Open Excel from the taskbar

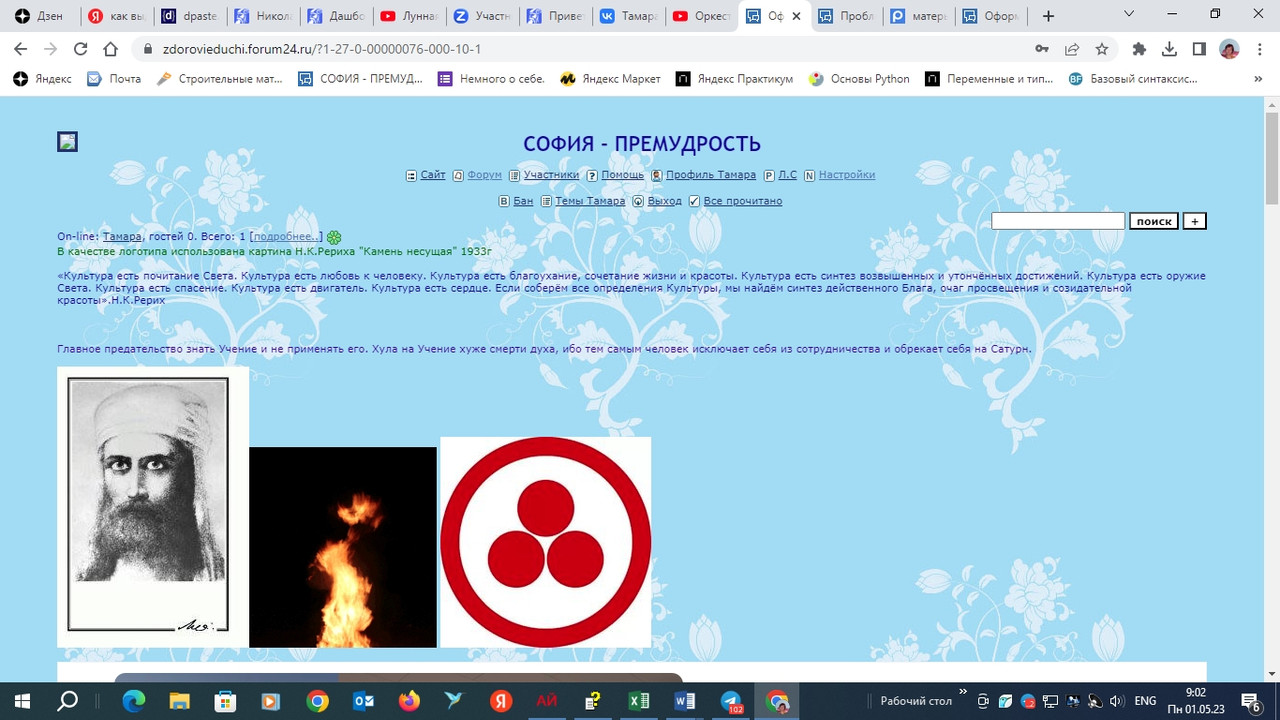click(x=638, y=701)
